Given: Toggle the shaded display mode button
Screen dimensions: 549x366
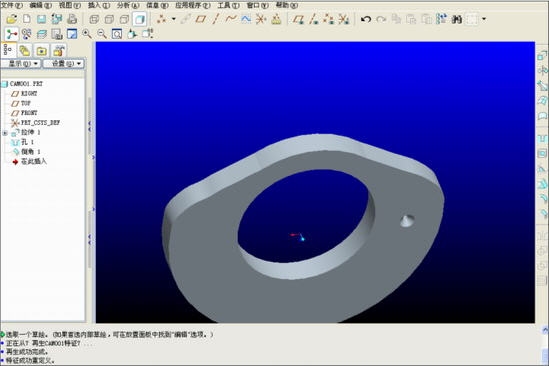Looking at the screenshot, I should click(x=139, y=19).
